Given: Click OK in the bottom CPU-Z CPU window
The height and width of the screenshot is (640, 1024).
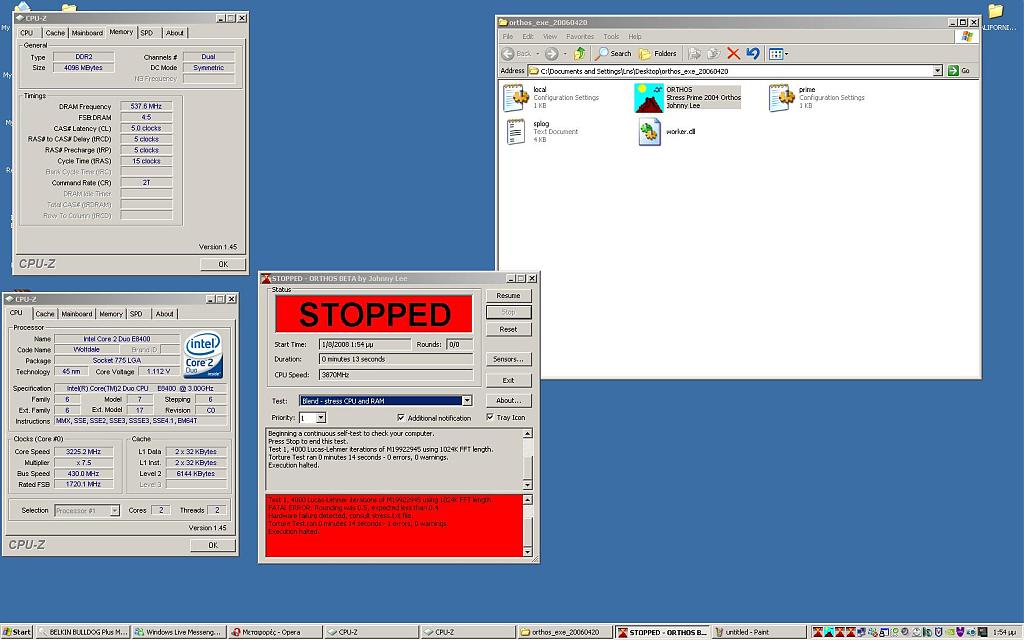Looking at the screenshot, I should pyautogui.click(x=213, y=545).
